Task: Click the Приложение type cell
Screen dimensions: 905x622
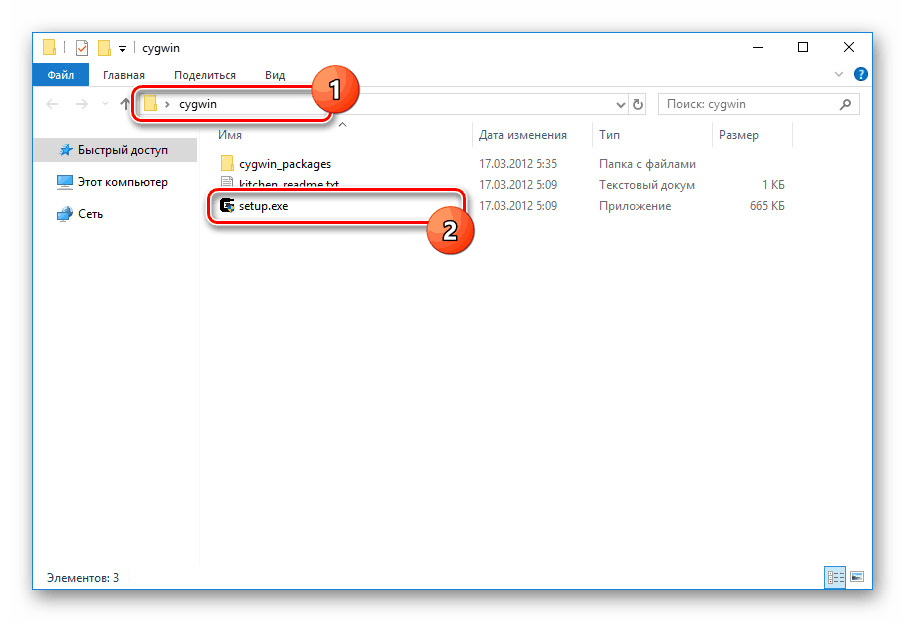Action: (635, 206)
